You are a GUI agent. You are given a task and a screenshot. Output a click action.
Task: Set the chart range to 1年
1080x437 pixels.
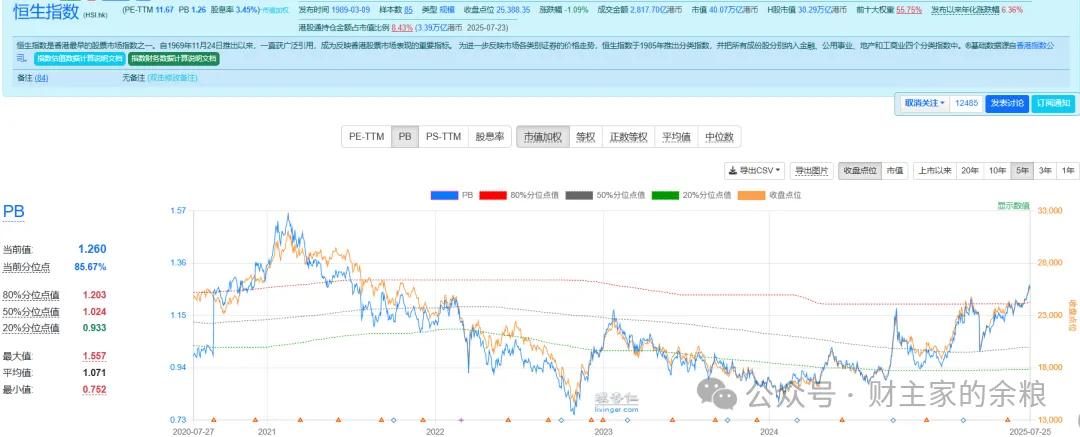1068,170
